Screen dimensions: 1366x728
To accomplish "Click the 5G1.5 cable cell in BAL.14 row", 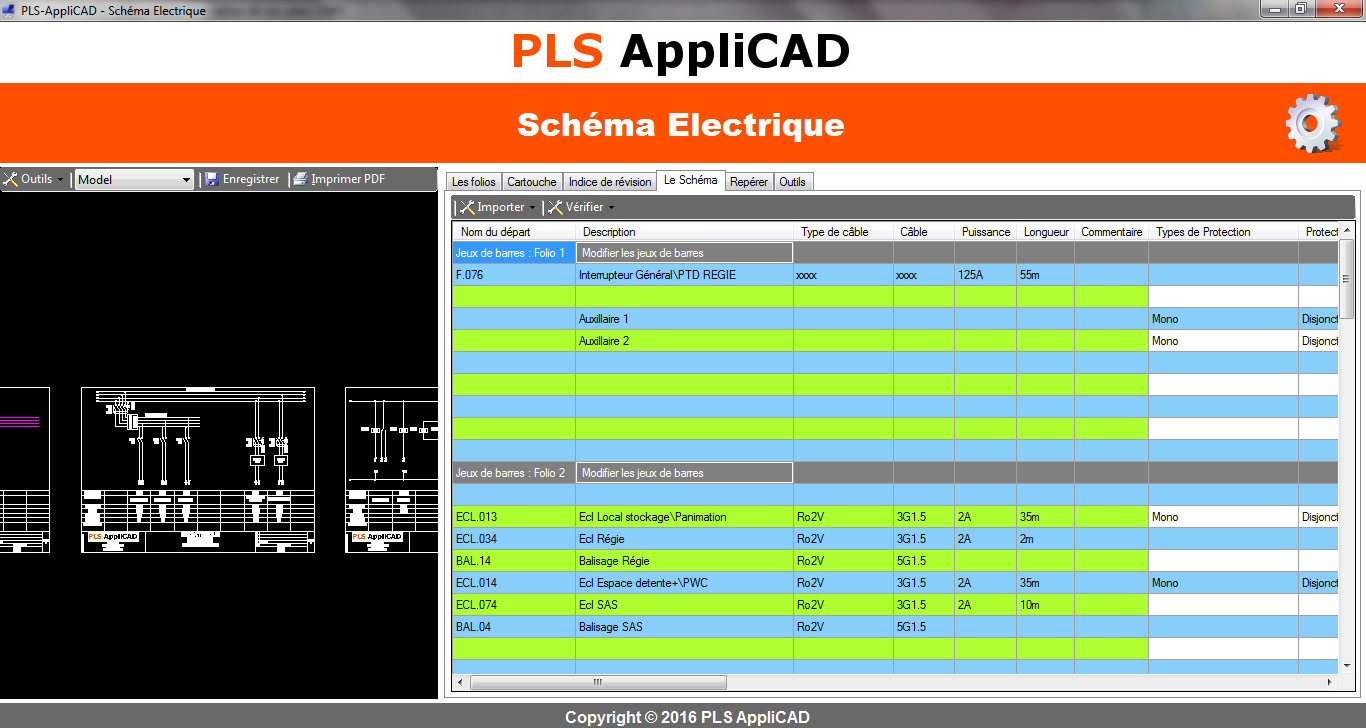I will tap(923, 561).
